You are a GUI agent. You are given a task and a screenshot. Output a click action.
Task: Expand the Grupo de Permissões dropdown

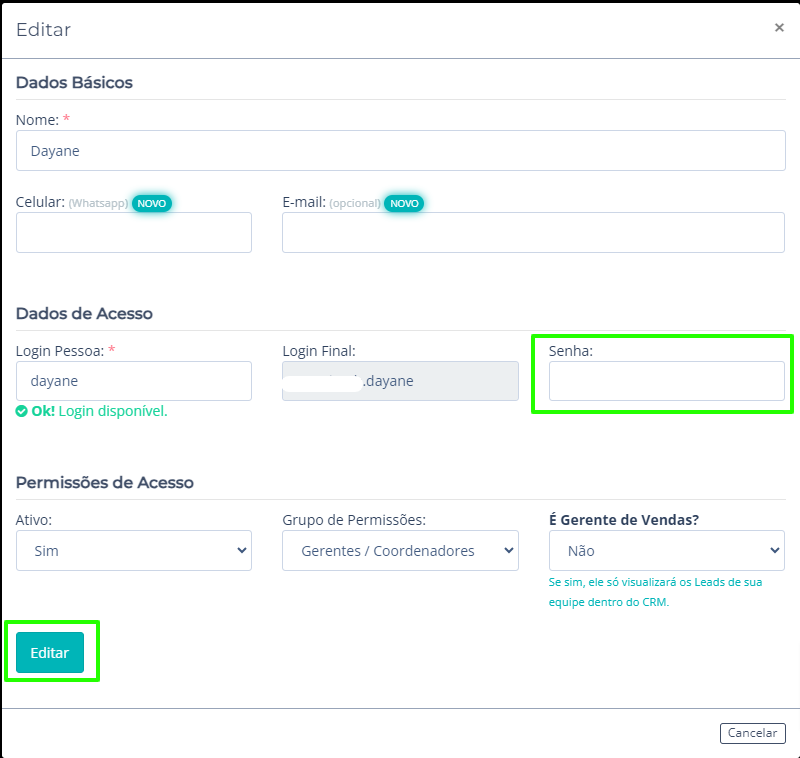(400, 550)
